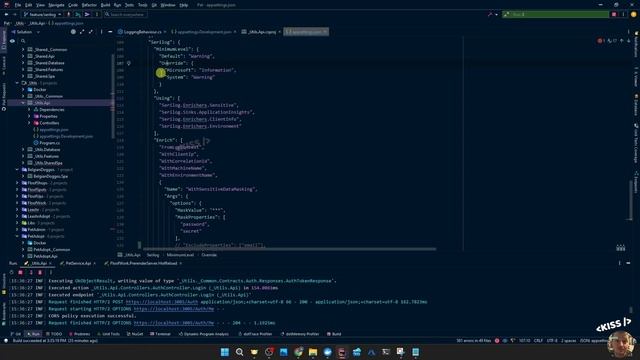Expand the _Shared_Common project
The image size is (640, 360).
[x=23, y=49]
